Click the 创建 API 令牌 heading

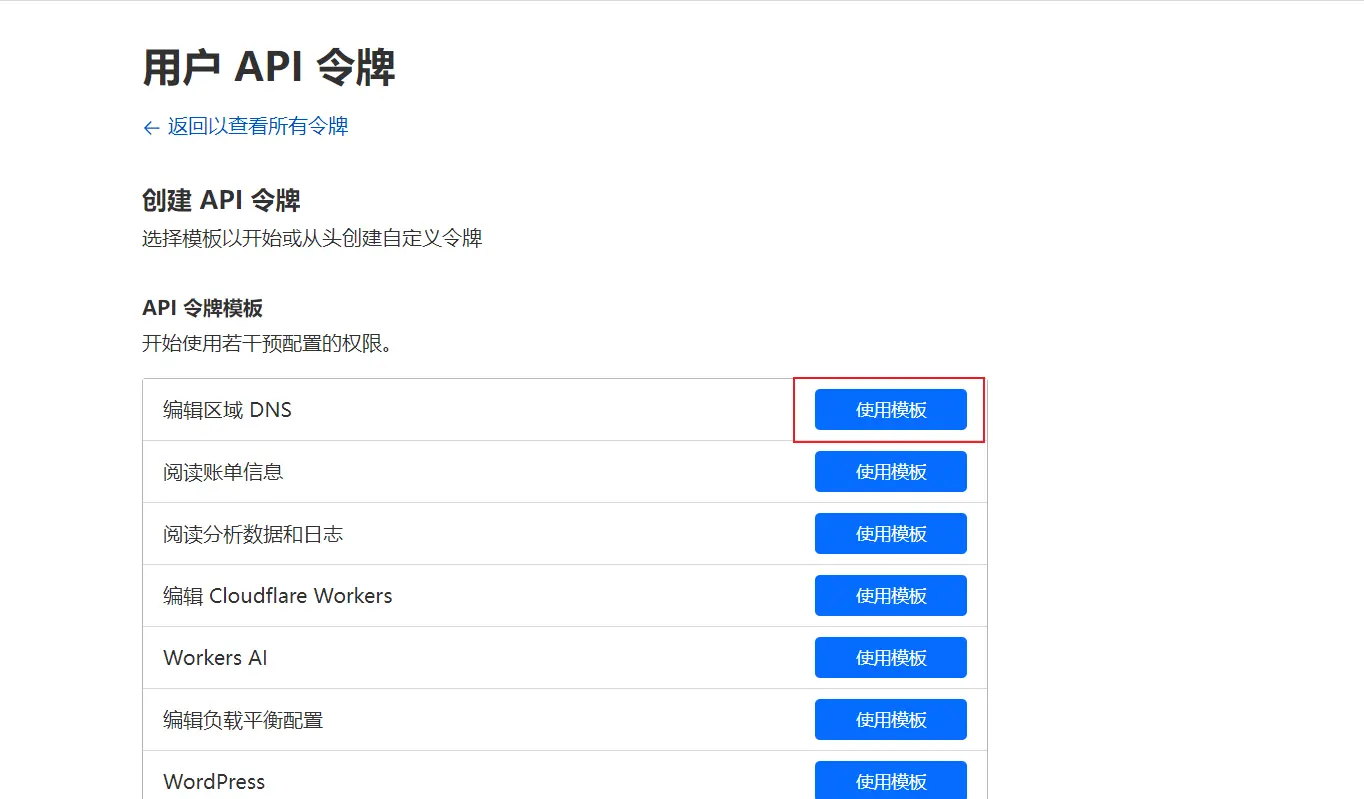point(221,200)
